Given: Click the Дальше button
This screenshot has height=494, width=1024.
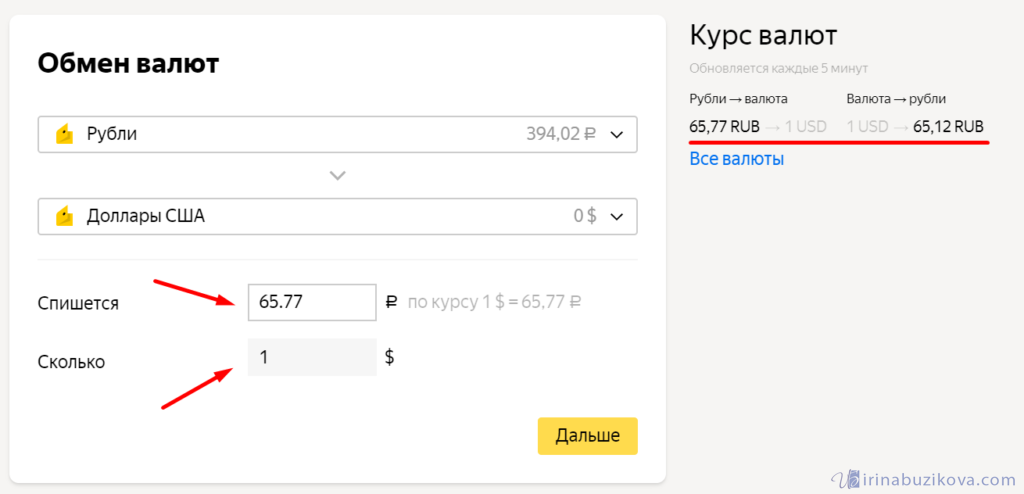Looking at the screenshot, I should click(588, 436).
